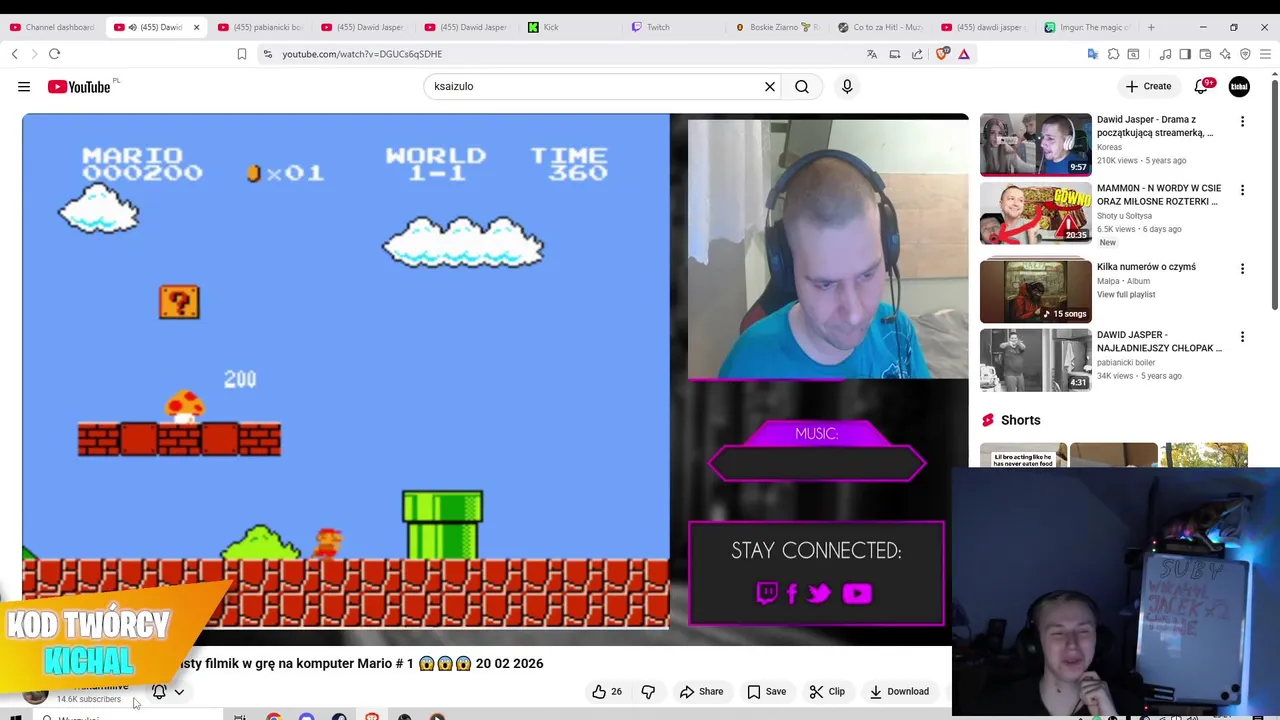Click the browser address bar URL
The image size is (1280, 720).
coord(362,54)
